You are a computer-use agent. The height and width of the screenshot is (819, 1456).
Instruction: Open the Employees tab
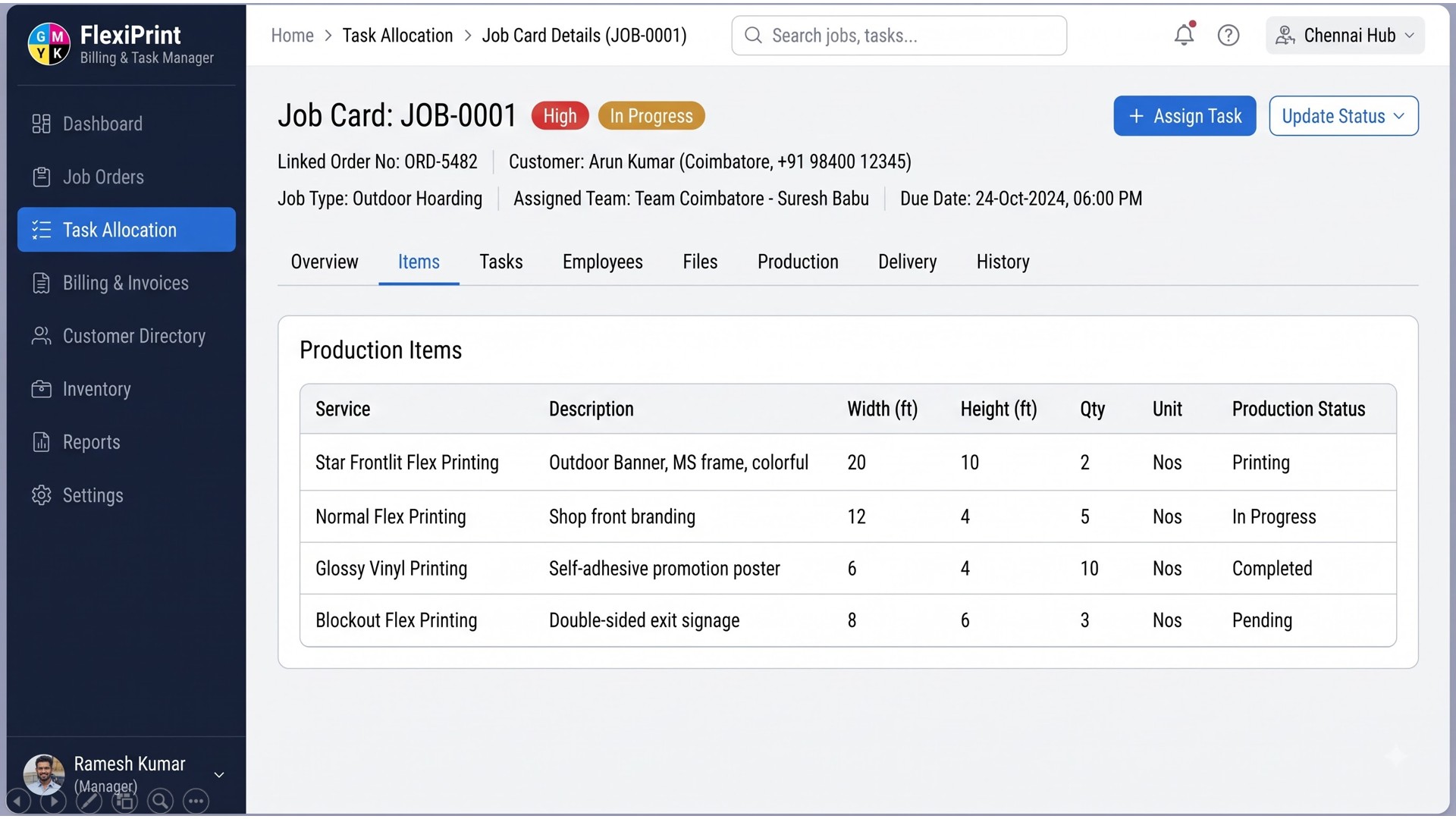pos(603,262)
